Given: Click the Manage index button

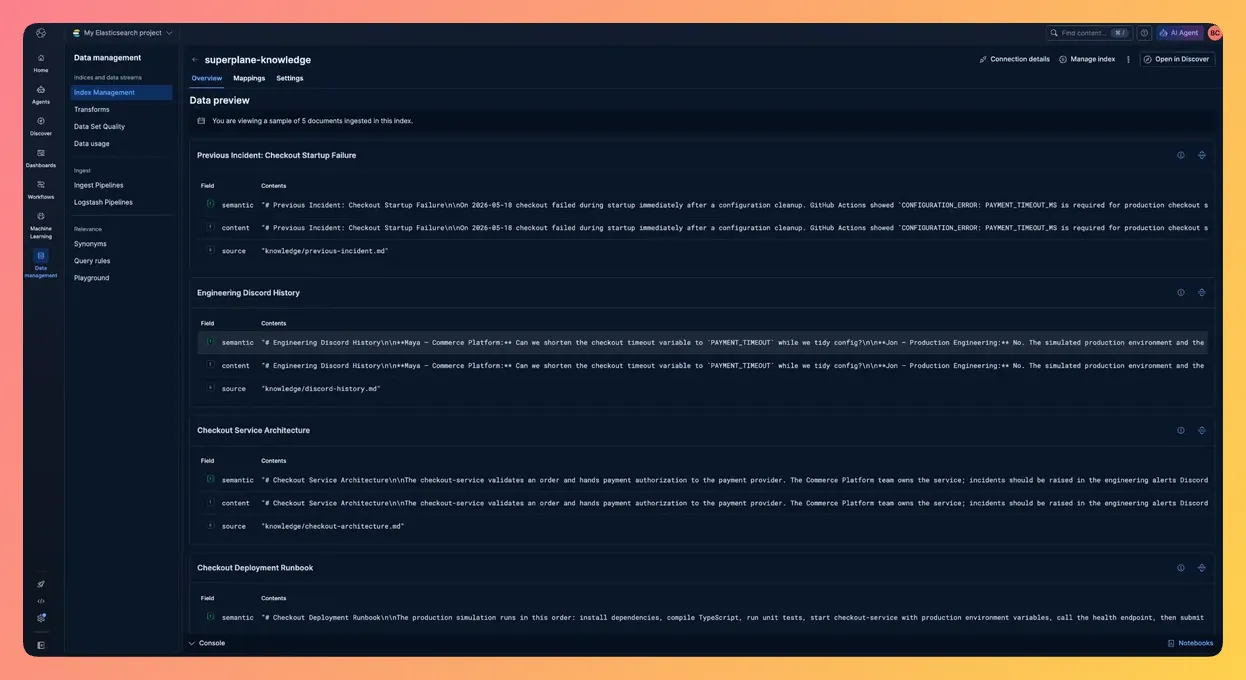Looking at the screenshot, I should click(1087, 60).
